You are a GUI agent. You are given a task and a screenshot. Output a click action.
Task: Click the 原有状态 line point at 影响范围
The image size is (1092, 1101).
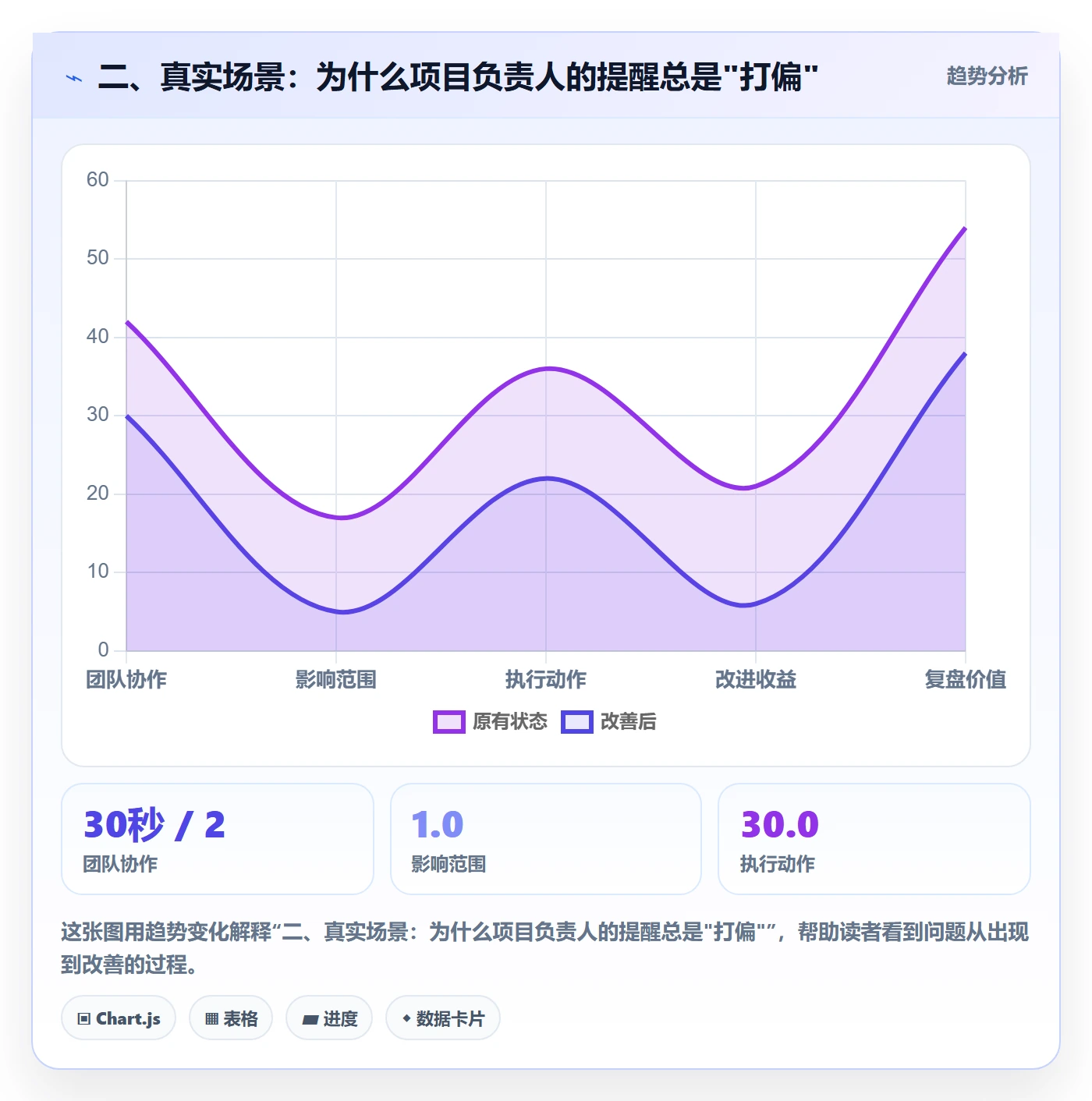point(336,517)
